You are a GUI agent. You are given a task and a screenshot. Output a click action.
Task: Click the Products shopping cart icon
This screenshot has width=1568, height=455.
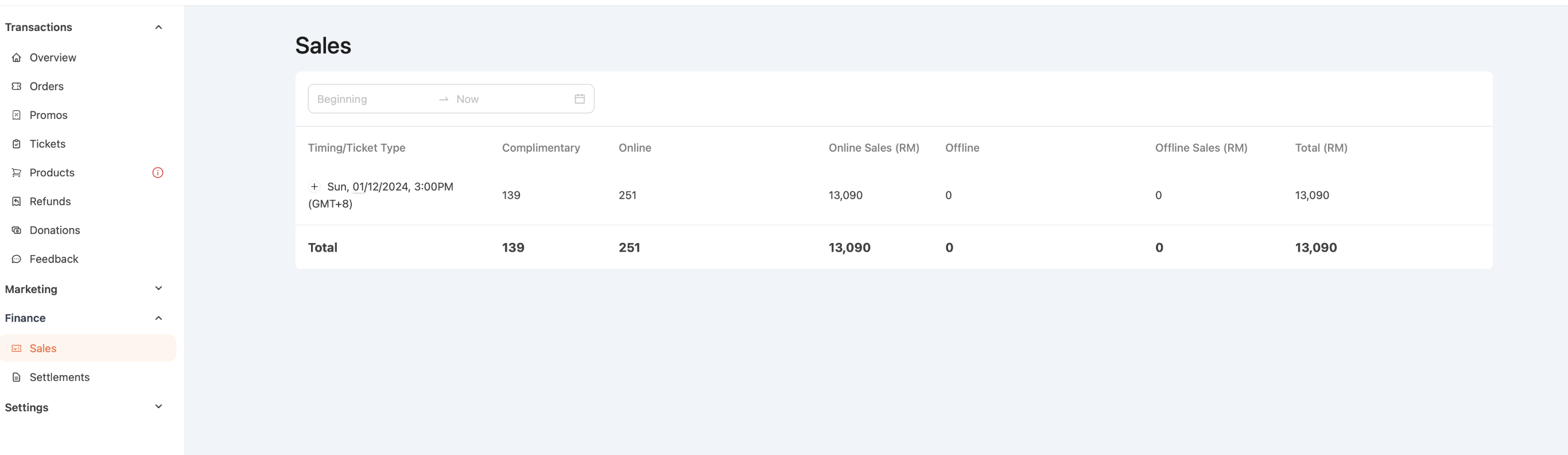click(17, 173)
